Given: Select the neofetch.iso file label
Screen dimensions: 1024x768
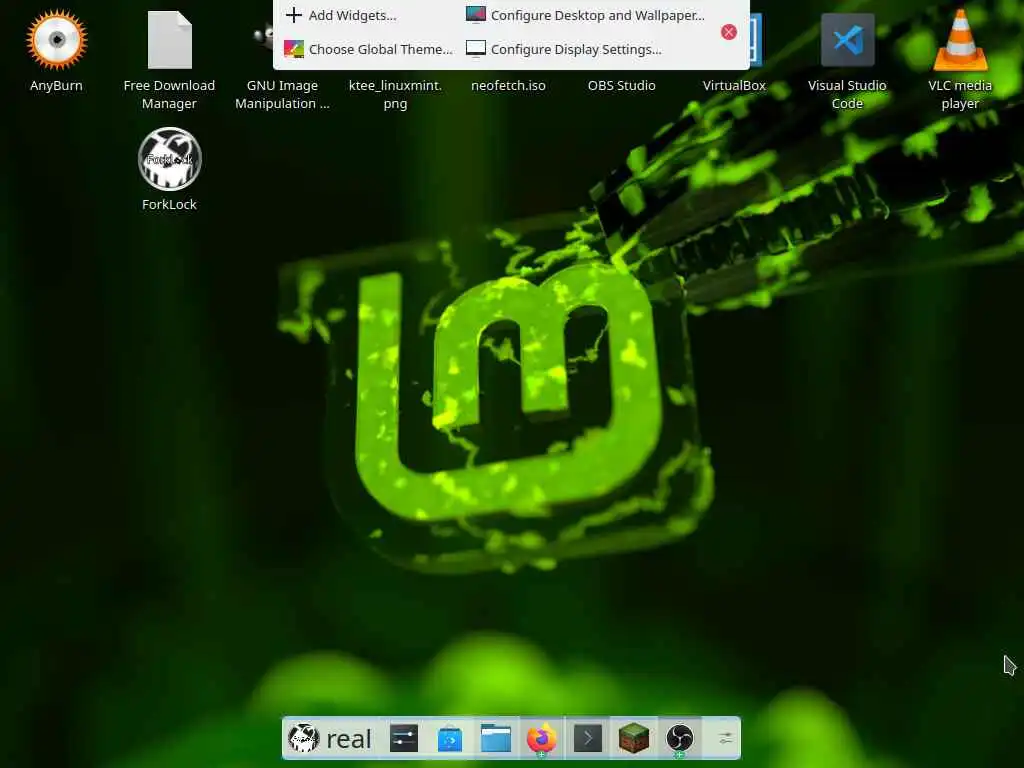Looking at the screenshot, I should (x=508, y=86).
